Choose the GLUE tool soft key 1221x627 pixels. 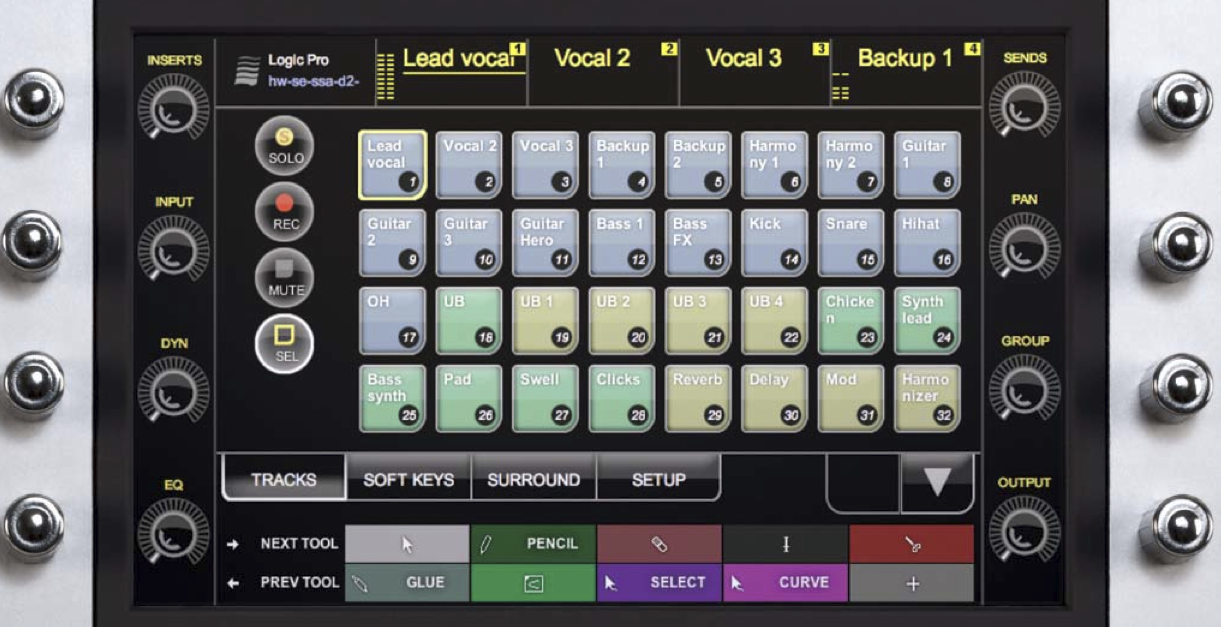pyautogui.click(x=407, y=583)
